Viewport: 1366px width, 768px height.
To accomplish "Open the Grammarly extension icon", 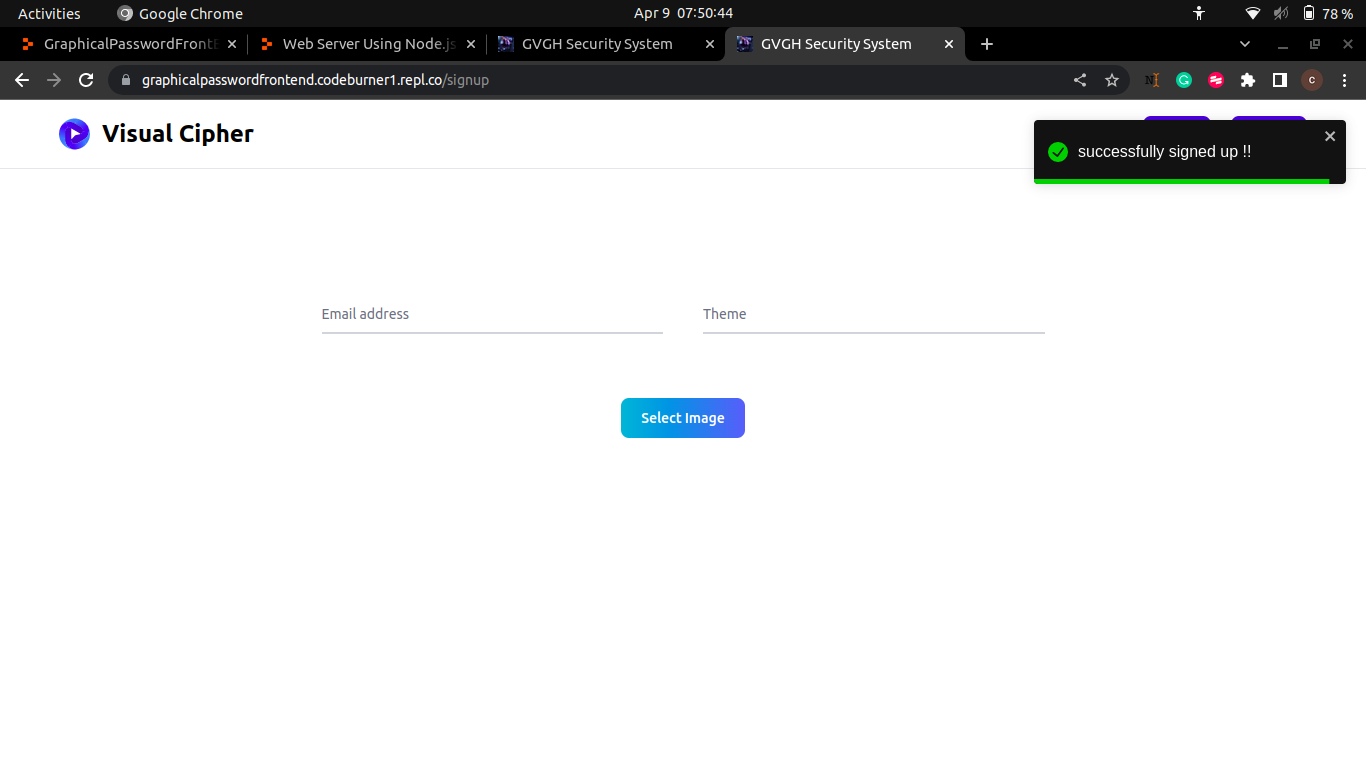I will click(x=1184, y=80).
